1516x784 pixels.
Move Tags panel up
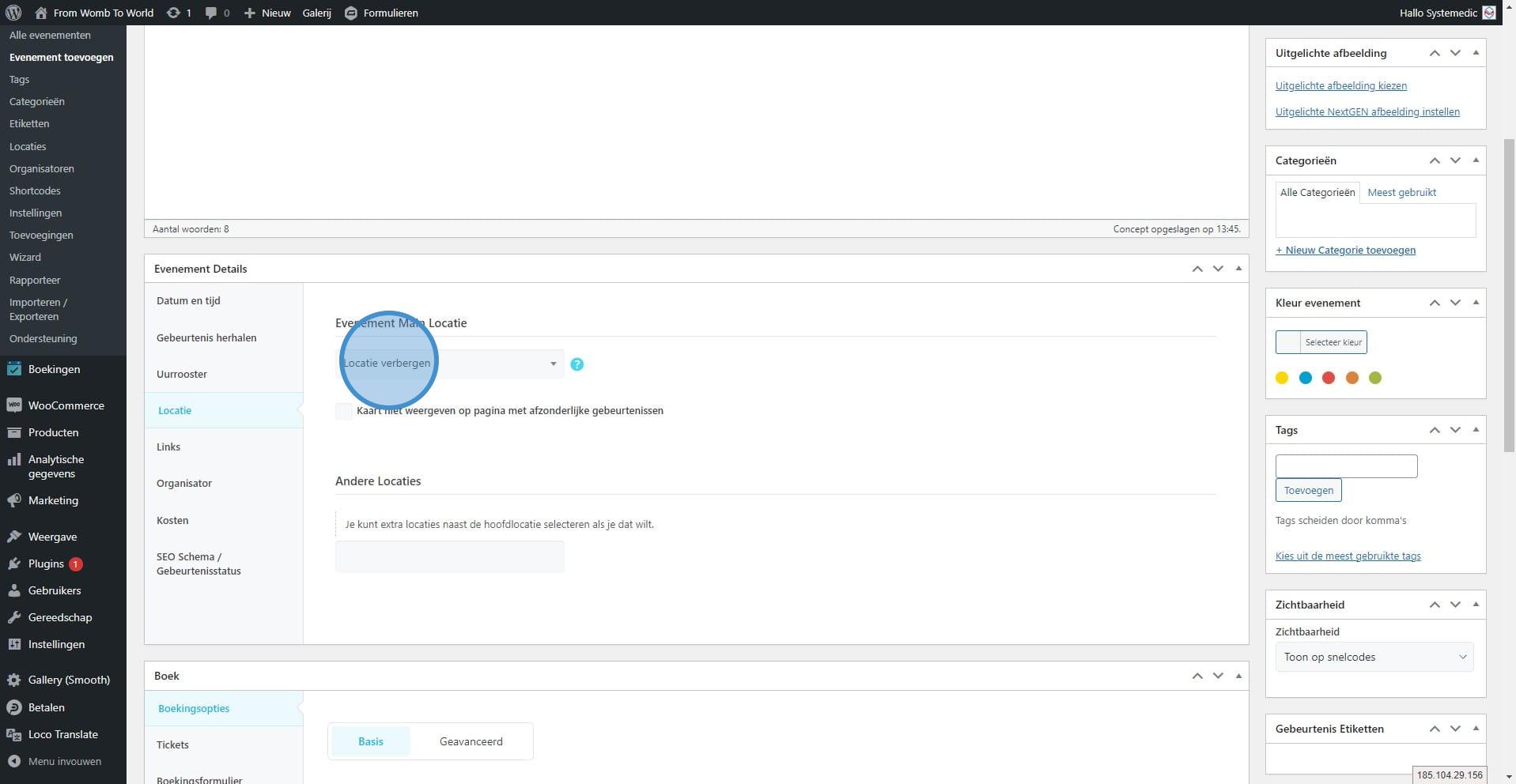point(1435,430)
